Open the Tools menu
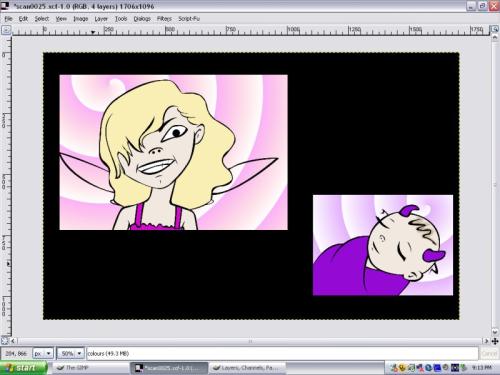Viewport: 500px width, 375px height. pos(121,19)
